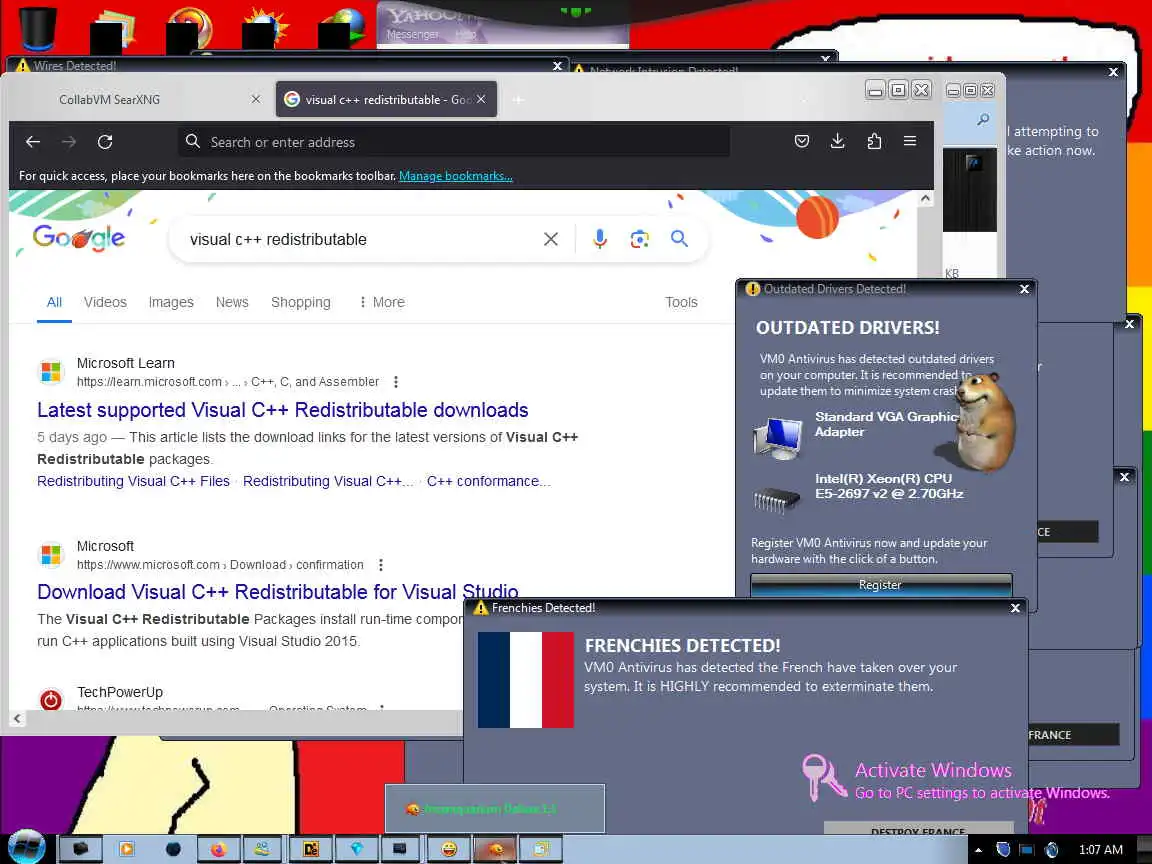The height and width of the screenshot is (864, 1152).
Task: Open a new browser tab with plus
Action: (x=518, y=99)
